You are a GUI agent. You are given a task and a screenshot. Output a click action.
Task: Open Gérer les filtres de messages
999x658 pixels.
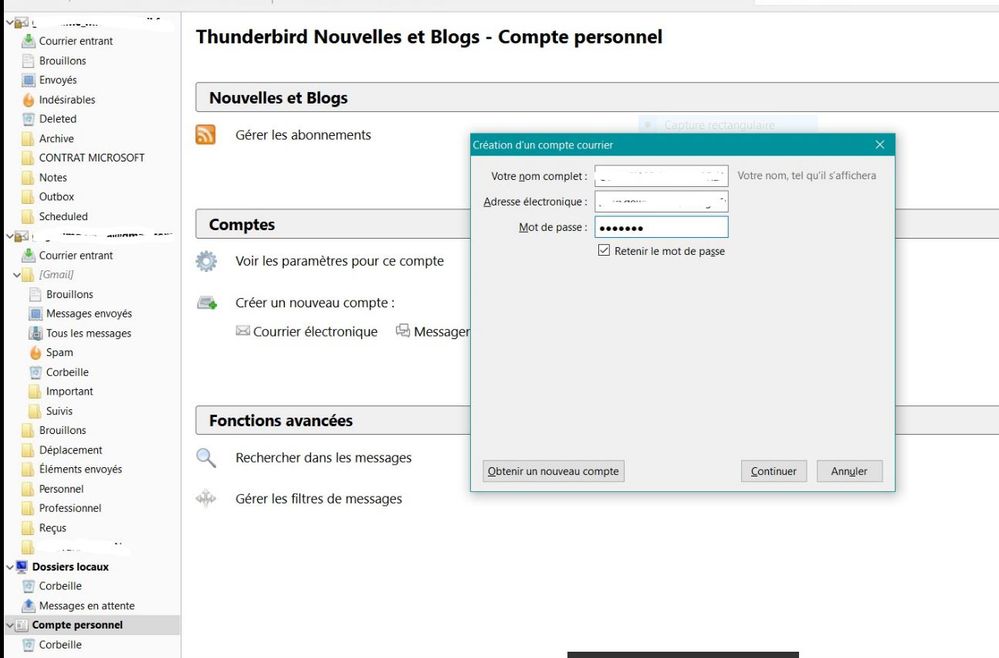coord(319,499)
